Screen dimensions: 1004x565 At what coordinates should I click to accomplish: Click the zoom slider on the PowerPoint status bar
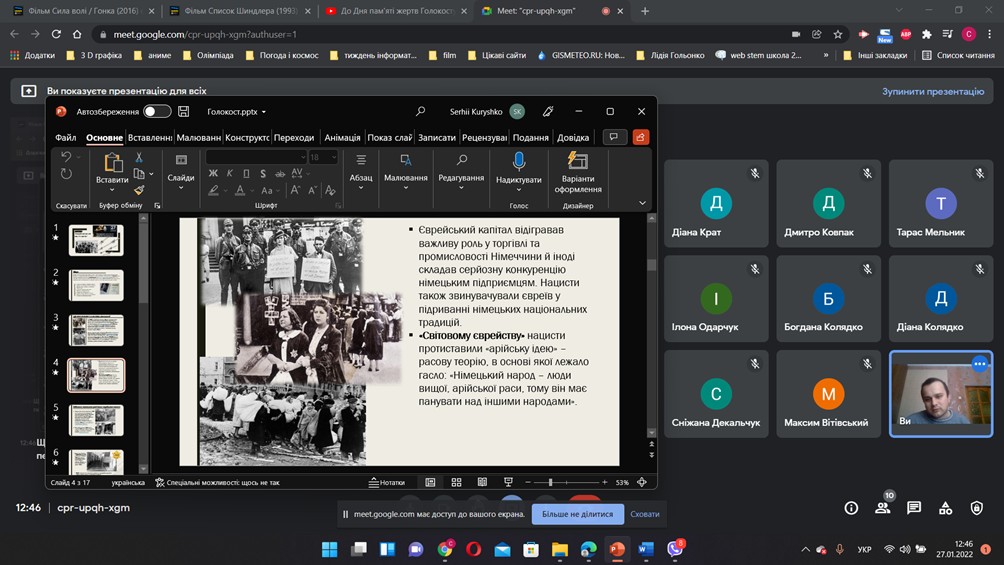[x=566, y=482]
